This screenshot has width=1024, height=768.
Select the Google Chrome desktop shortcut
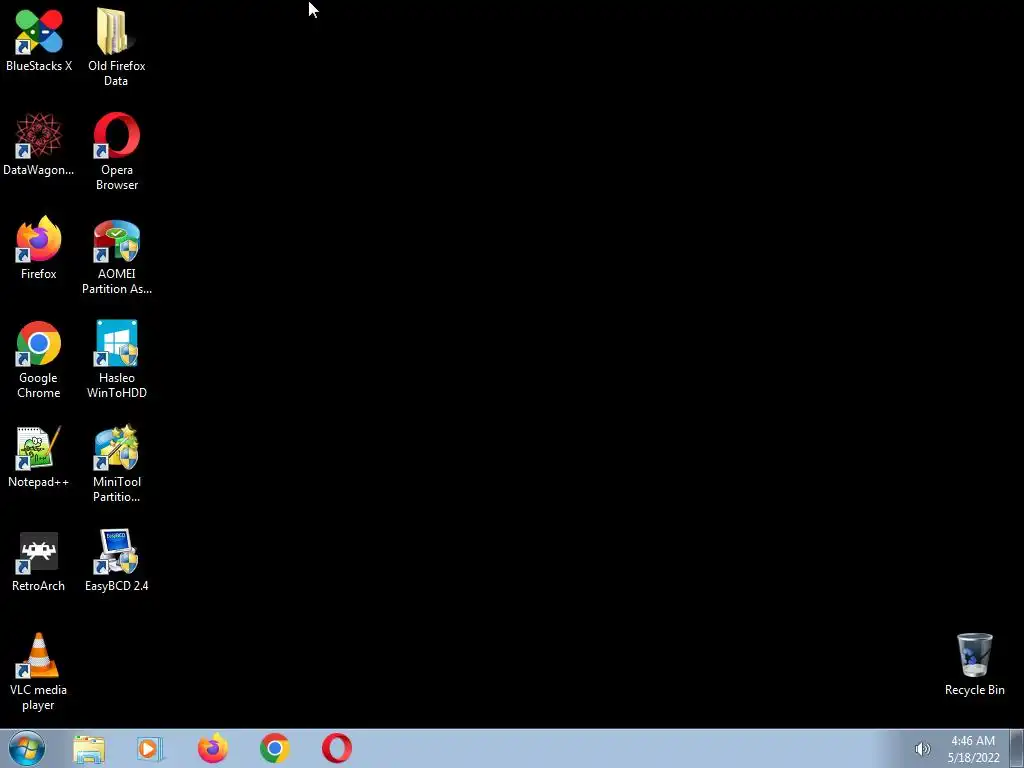pyautogui.click(x=39, y=360)
